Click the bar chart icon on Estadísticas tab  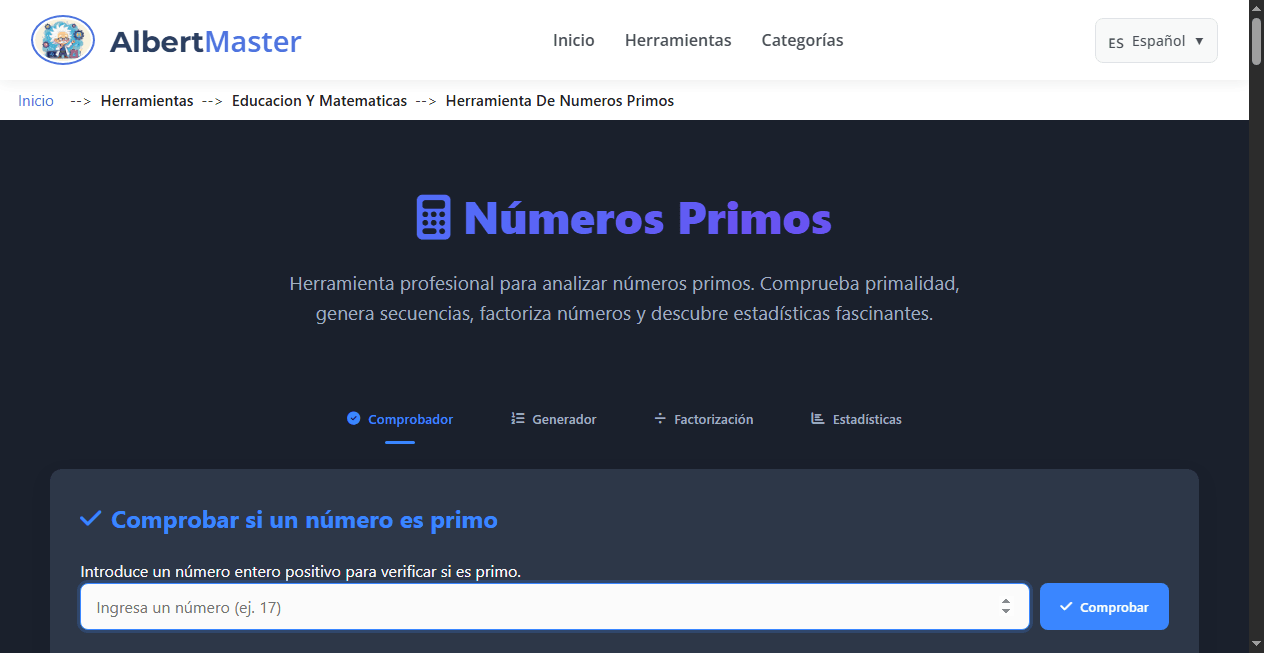(x=817, y=419)
